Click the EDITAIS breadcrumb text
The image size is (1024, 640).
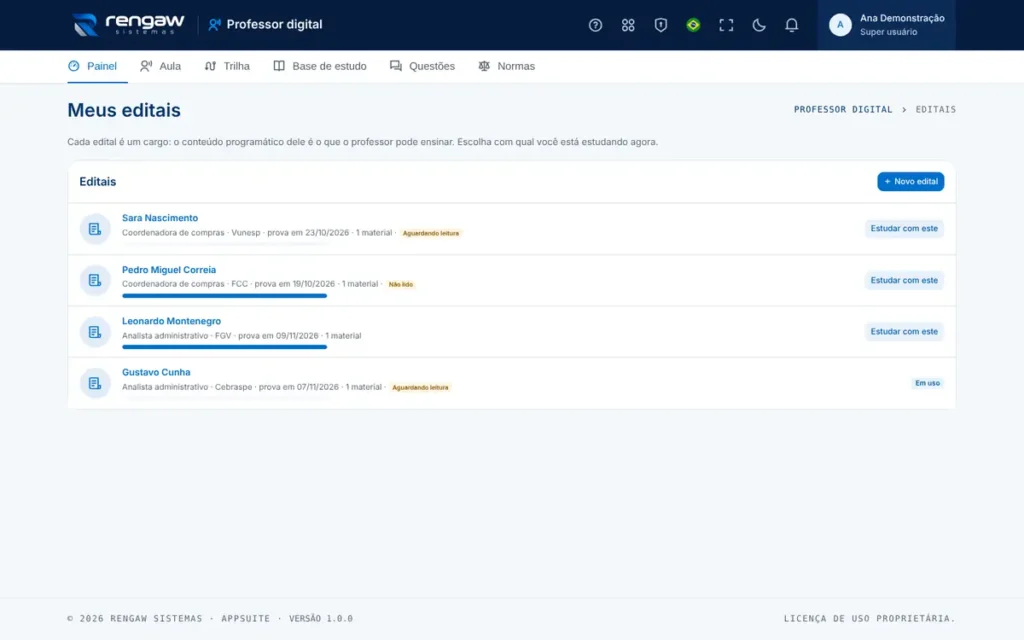pyautogui.click(x=935, y=110)
